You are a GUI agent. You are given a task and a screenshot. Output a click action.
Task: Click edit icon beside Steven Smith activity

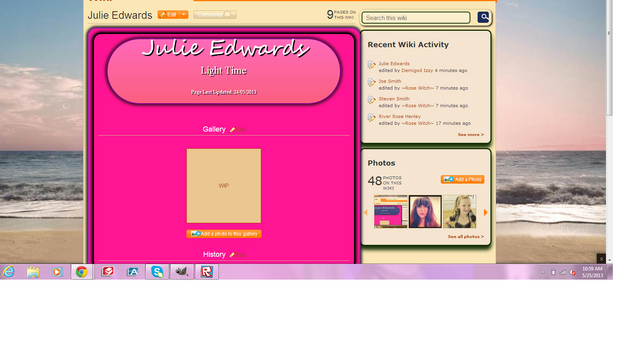371,100
